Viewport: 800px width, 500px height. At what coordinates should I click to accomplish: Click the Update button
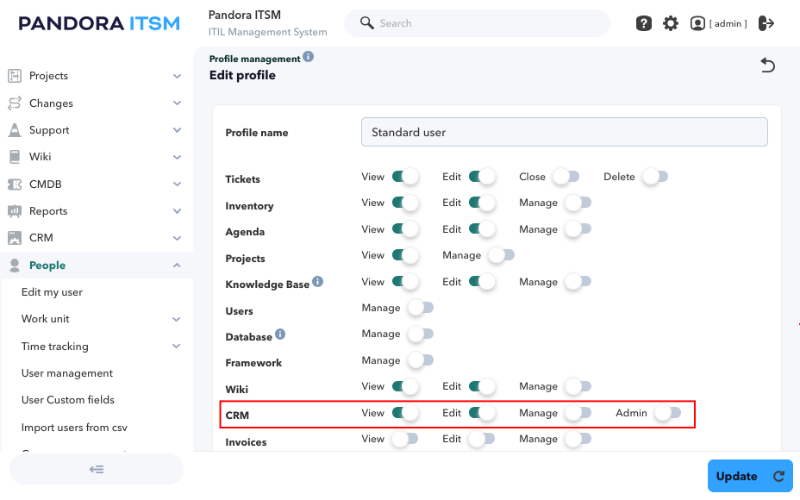pyautogui.click(x=750, y=476)
